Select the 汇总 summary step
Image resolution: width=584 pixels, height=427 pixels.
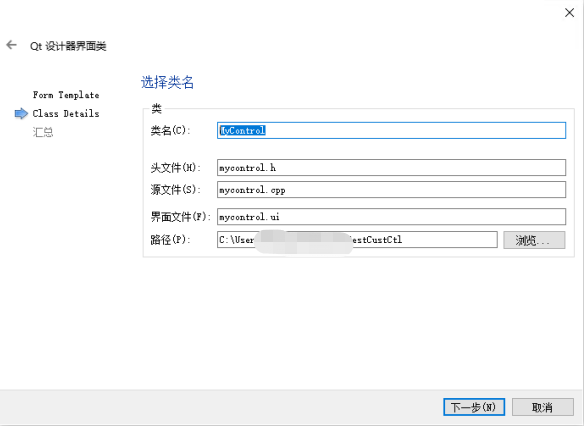coord(43,132)
